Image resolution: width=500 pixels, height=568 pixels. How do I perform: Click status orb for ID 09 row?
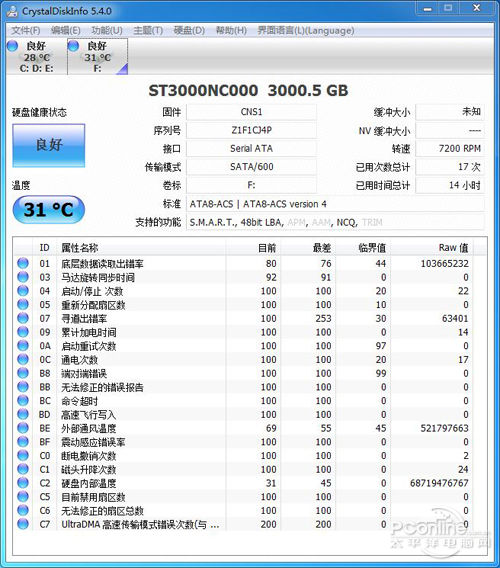pyautogui.click(x=23, y=332)
